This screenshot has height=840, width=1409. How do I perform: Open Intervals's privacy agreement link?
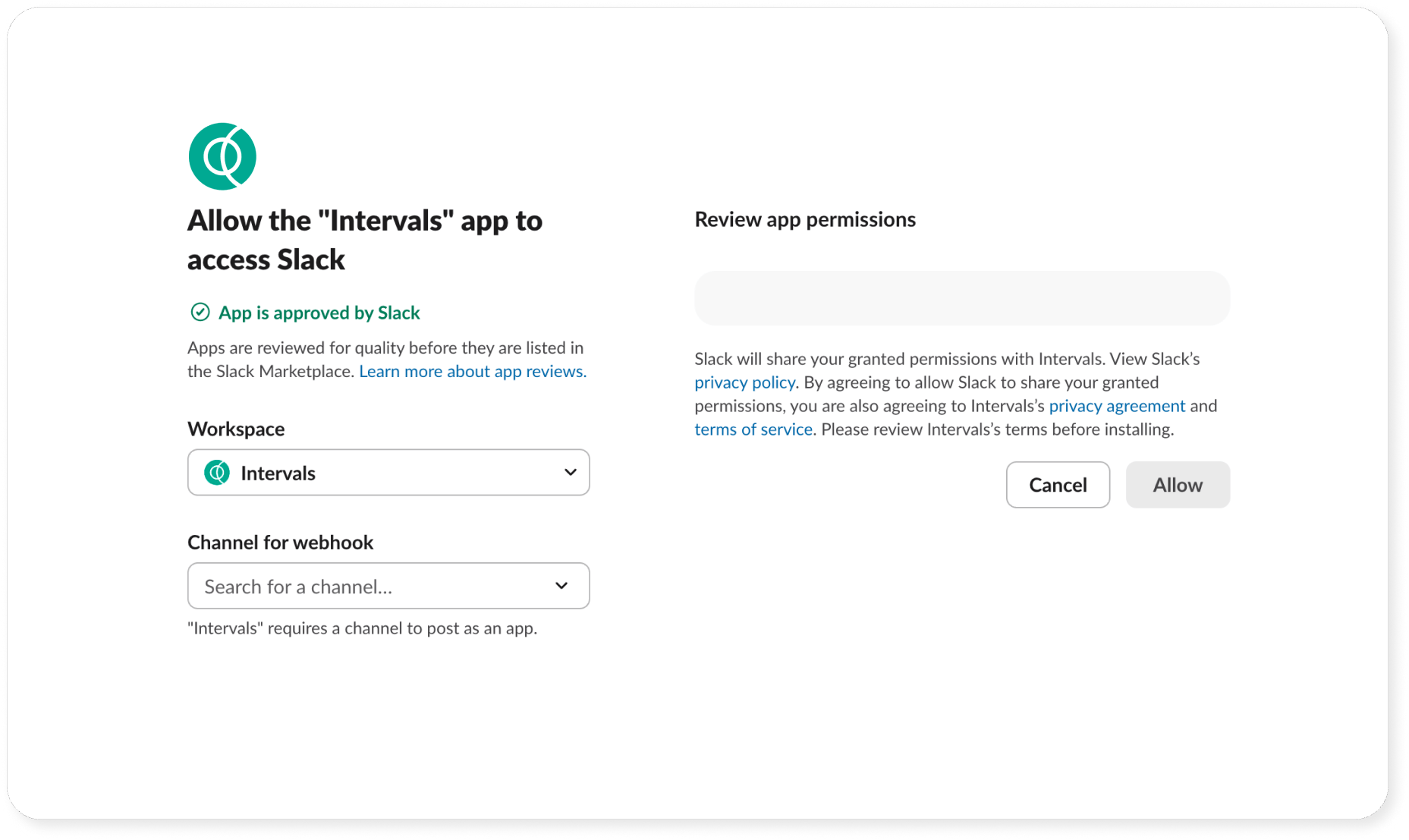click(x=1116, y=406)
